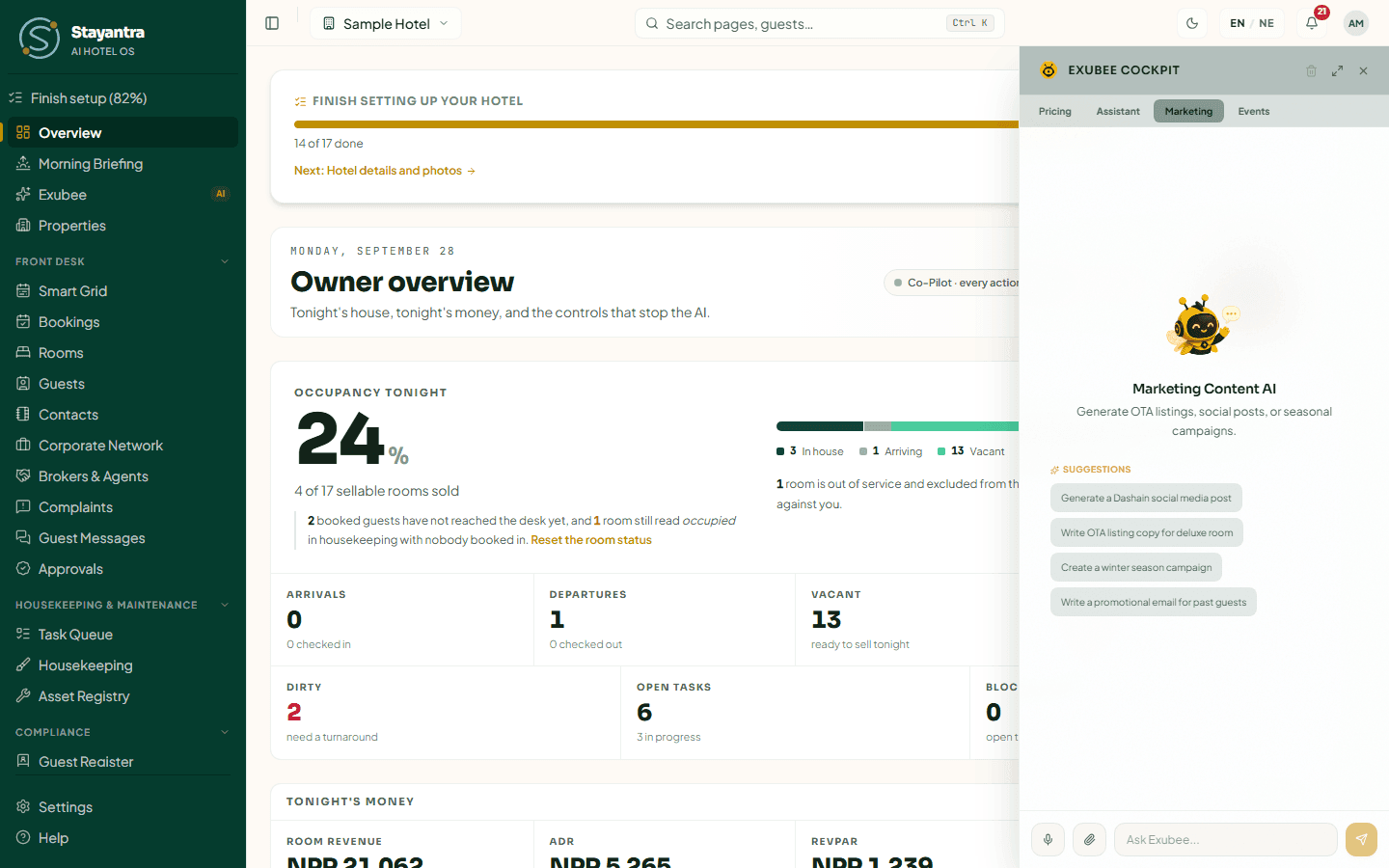The height and width of the screenshot is (868, 1389).
Task: Click Reset the room status link
Action: click(591, 540)
